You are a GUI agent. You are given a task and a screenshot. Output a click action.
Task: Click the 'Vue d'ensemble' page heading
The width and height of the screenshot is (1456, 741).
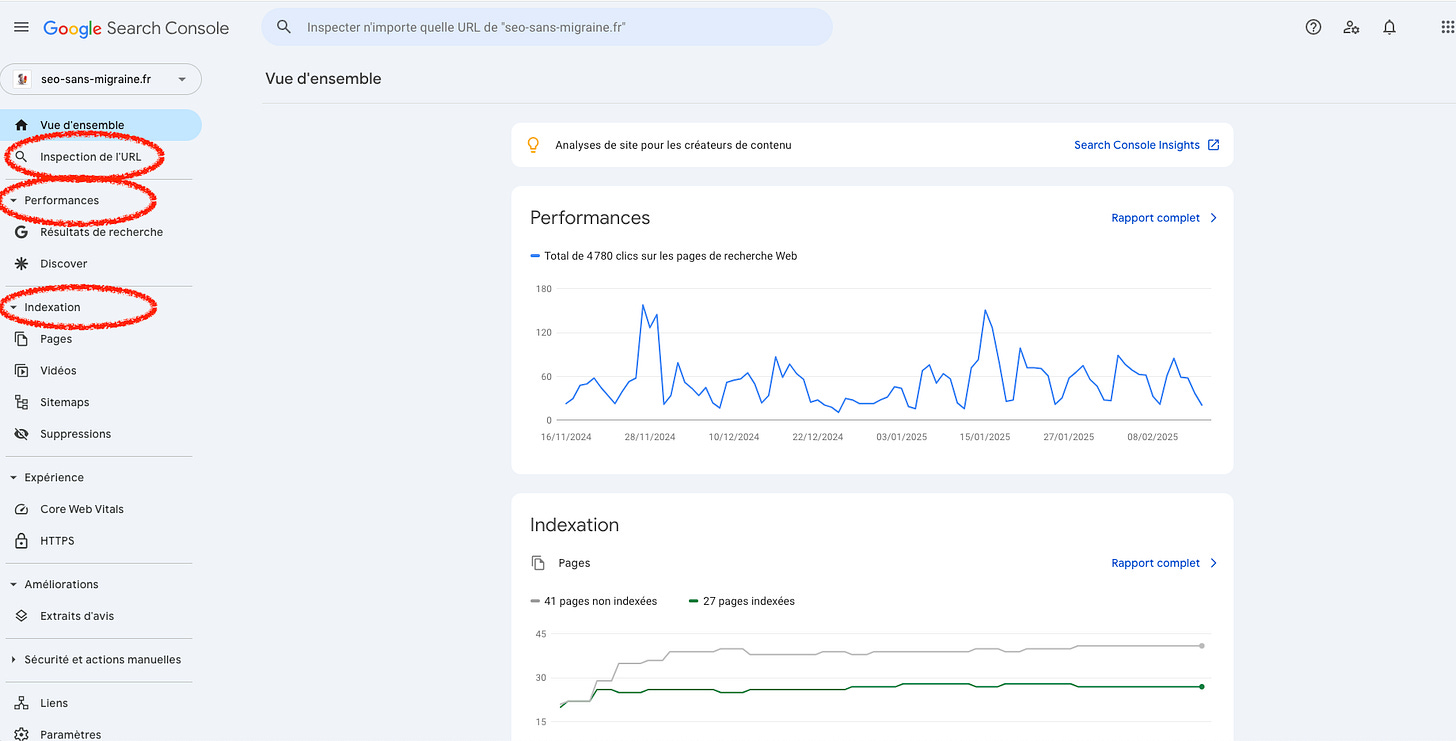point(323,78)
